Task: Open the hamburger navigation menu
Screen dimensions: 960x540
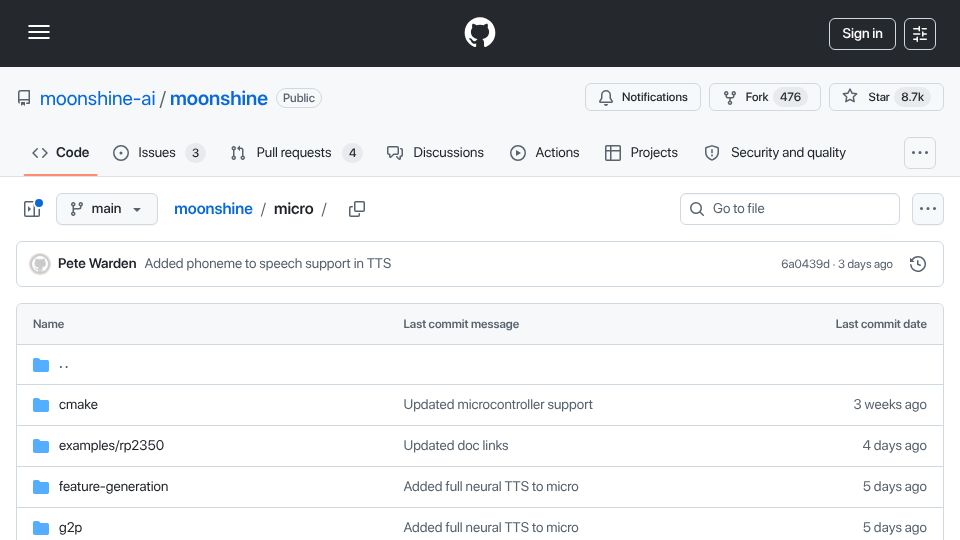Action: [39, 32]
